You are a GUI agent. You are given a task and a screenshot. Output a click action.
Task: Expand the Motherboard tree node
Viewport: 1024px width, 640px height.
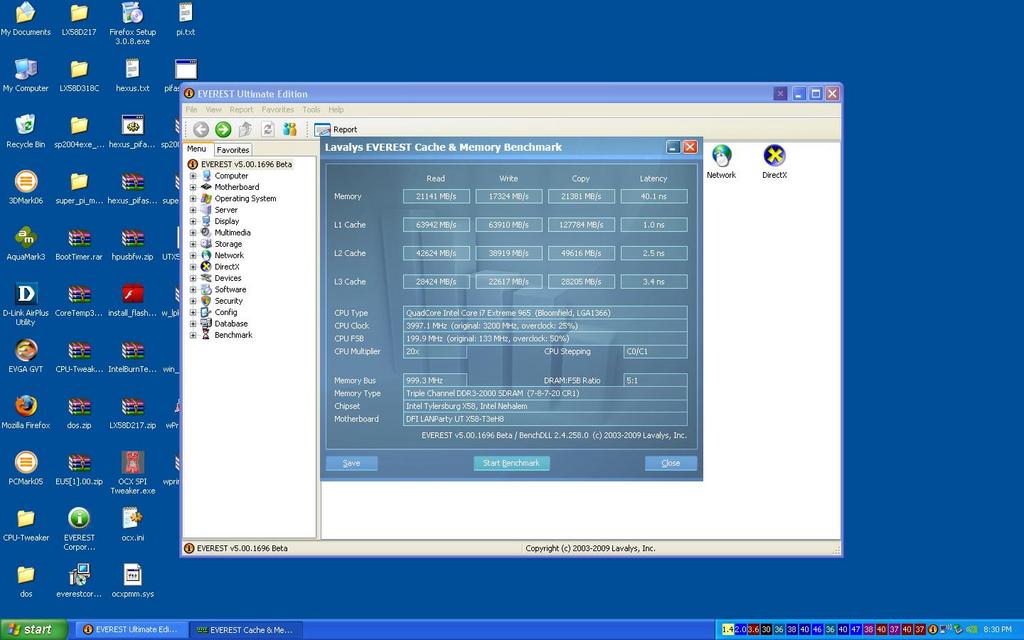[193, 187]
